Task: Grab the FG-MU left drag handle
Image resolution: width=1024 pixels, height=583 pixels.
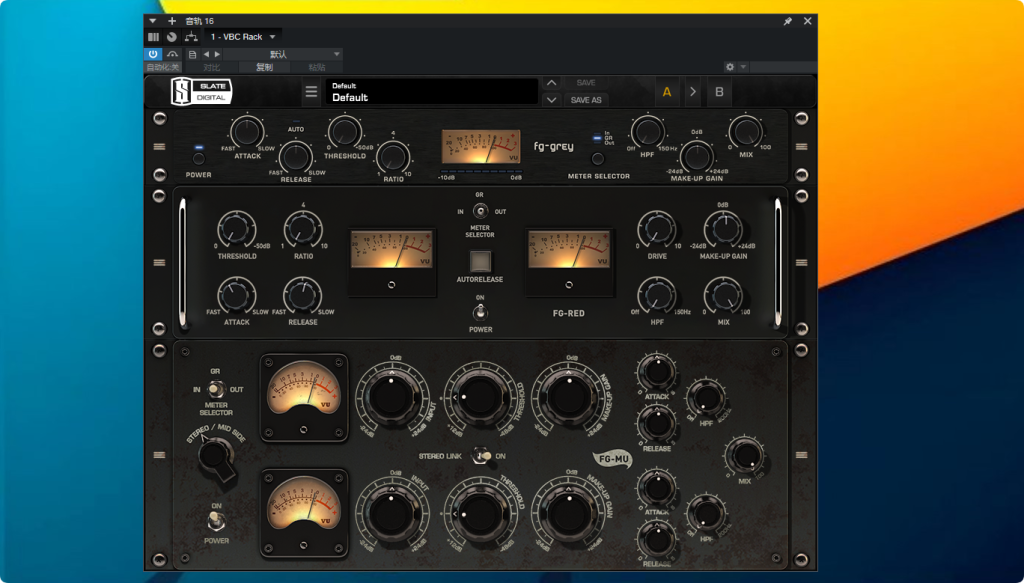Action: coord(159,454)
